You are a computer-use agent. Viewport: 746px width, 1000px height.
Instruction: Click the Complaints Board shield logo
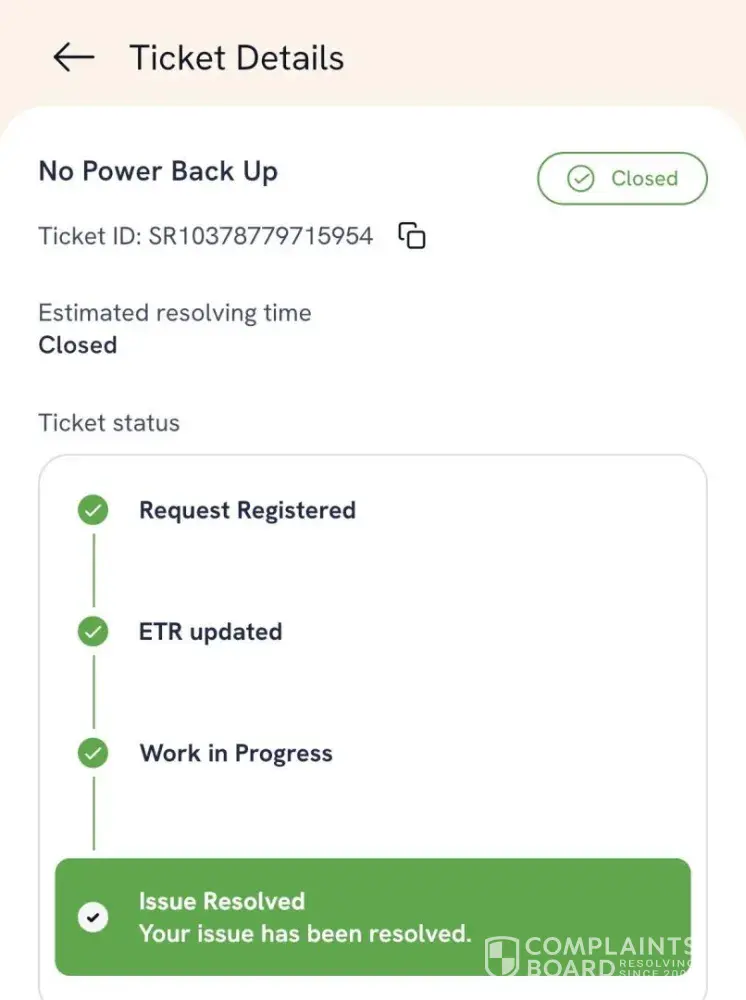[501, 957]
